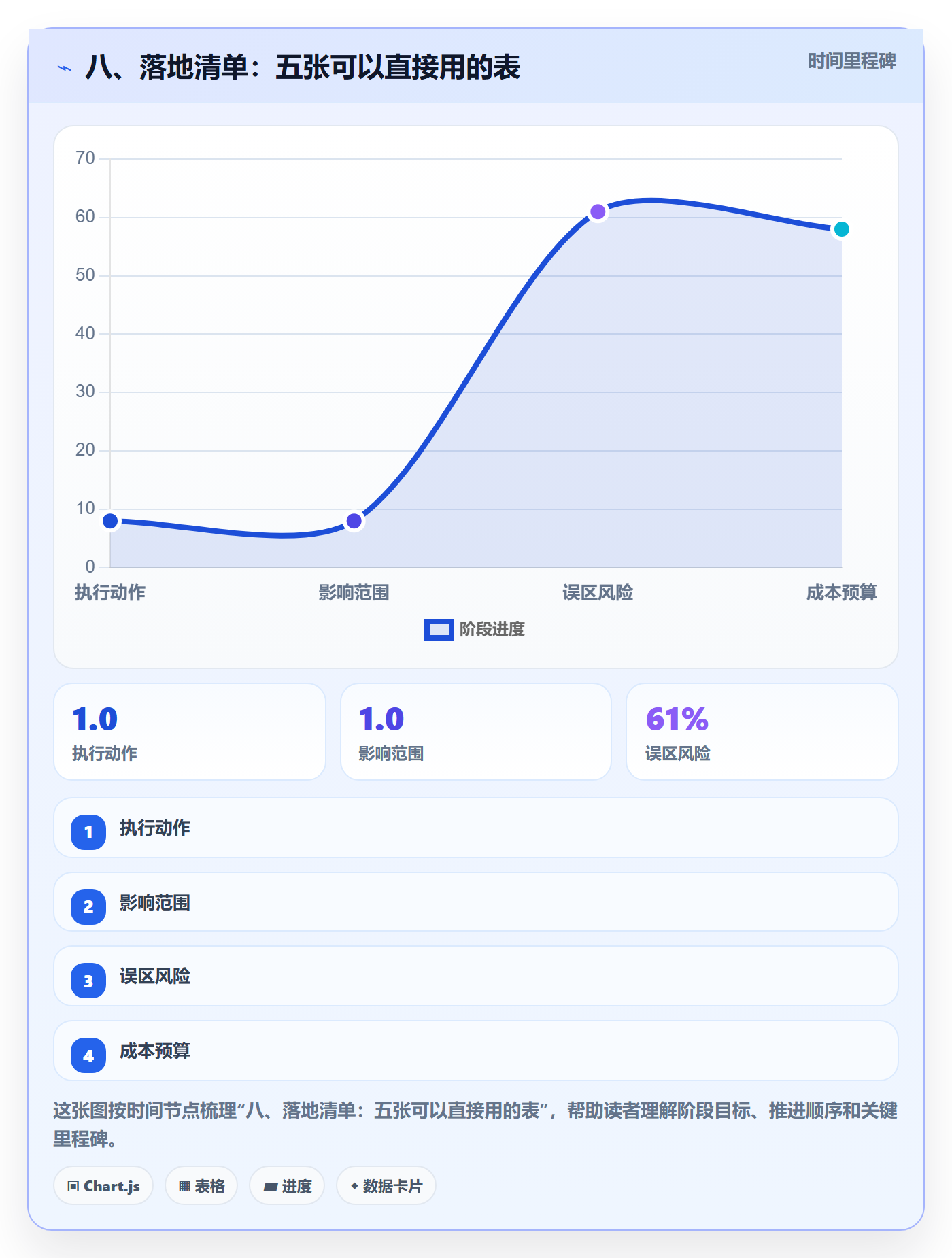Select the 表格 tag chip
The width and height of the screenshot is (952, 1258).
click(x=201, y=1186)
